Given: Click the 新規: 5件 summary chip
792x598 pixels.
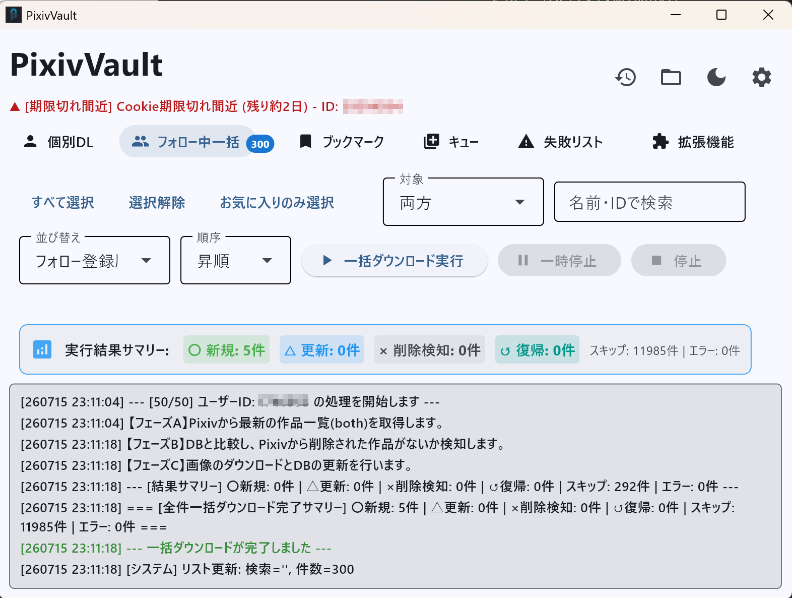Looking at the screenshot, I should click(x=226, y=350).
